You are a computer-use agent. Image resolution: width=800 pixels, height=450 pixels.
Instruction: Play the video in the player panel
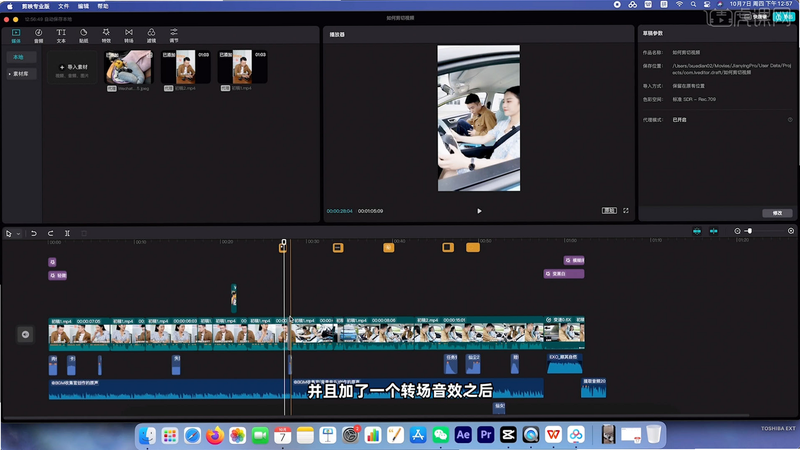coord(479,211)
